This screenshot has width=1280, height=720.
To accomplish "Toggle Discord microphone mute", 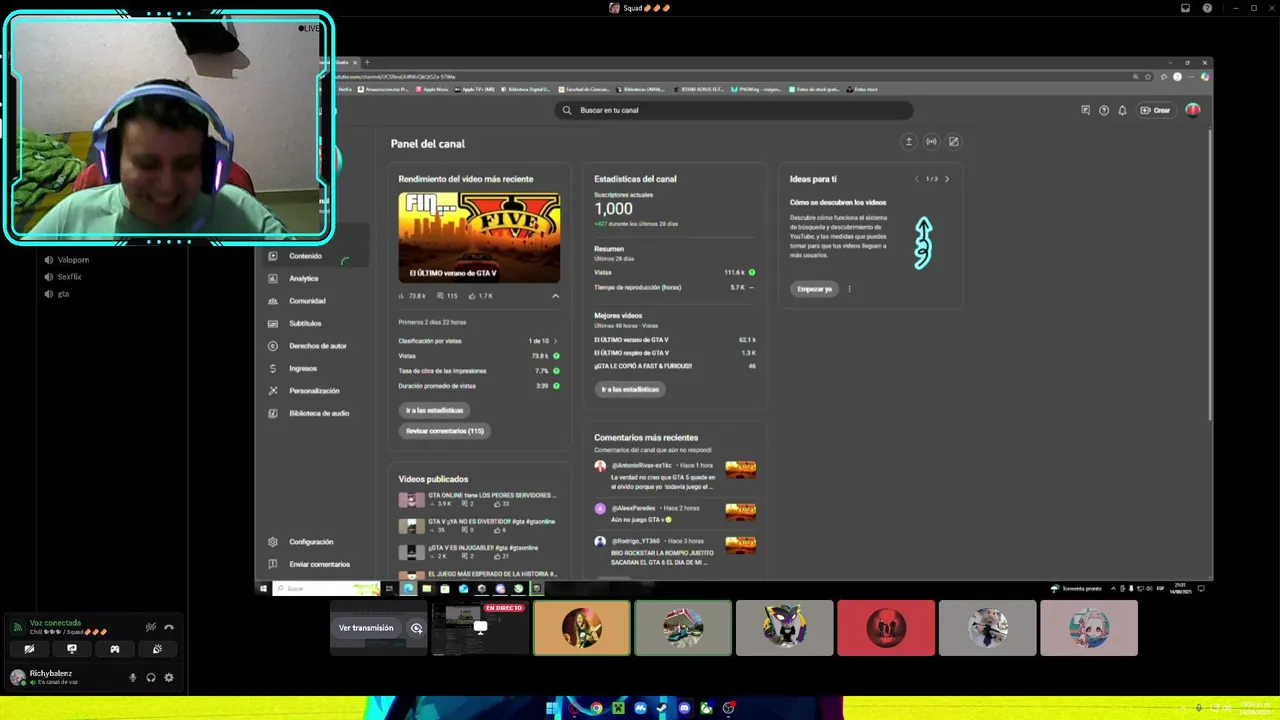I will pyautogui.click(x=132, y=678).
